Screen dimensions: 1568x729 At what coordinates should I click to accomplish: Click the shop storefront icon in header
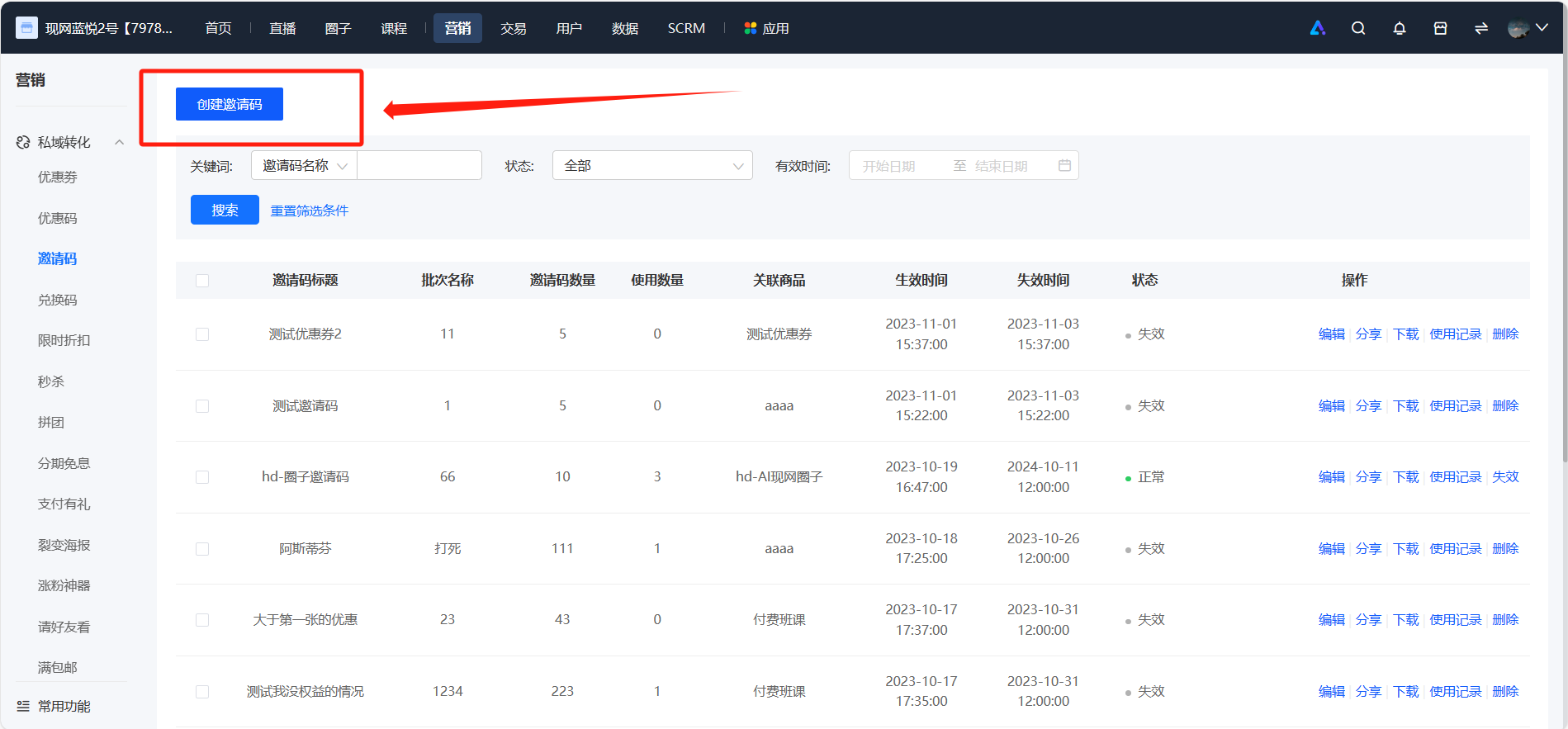[1440, 28]
